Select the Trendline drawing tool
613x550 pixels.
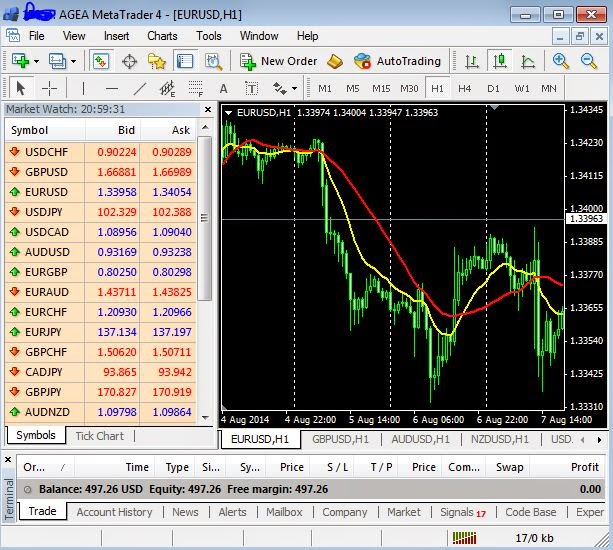coord(140,89)
